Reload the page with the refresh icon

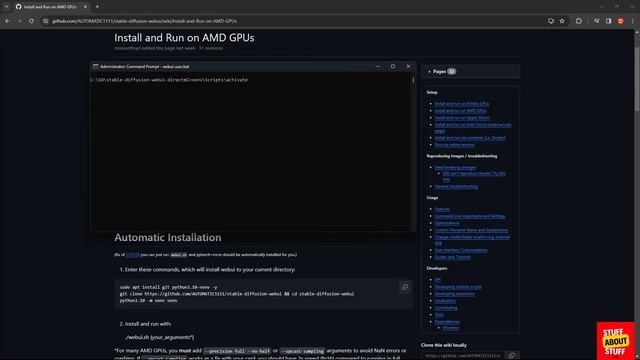(31, 21)
